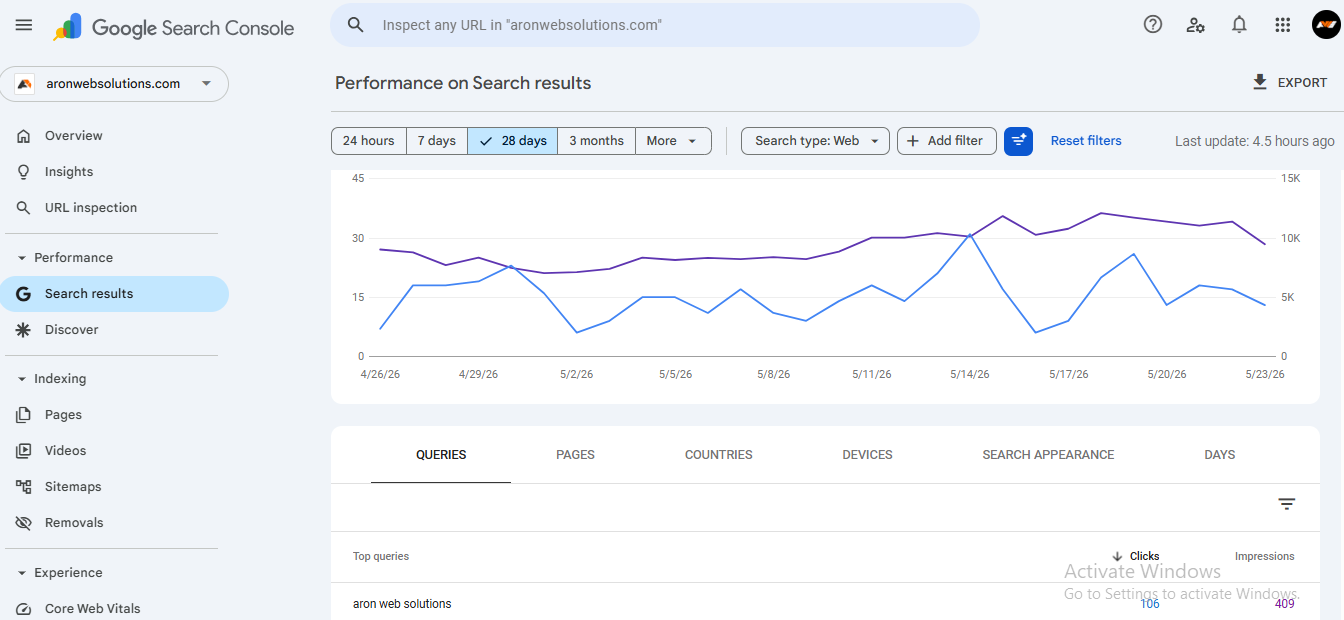This screenshot has height=620, width=1344.
Task: Click the search magnifier icon in URL bar
Action: tap(356, 25)
